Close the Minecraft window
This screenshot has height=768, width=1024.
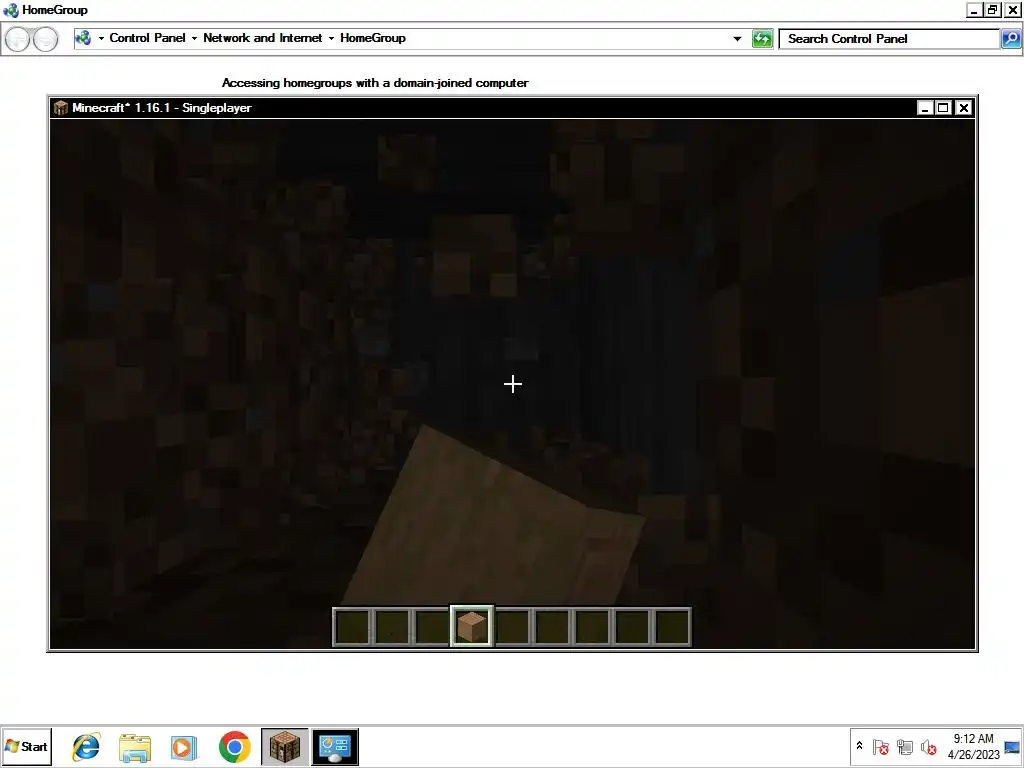point(963,108)
